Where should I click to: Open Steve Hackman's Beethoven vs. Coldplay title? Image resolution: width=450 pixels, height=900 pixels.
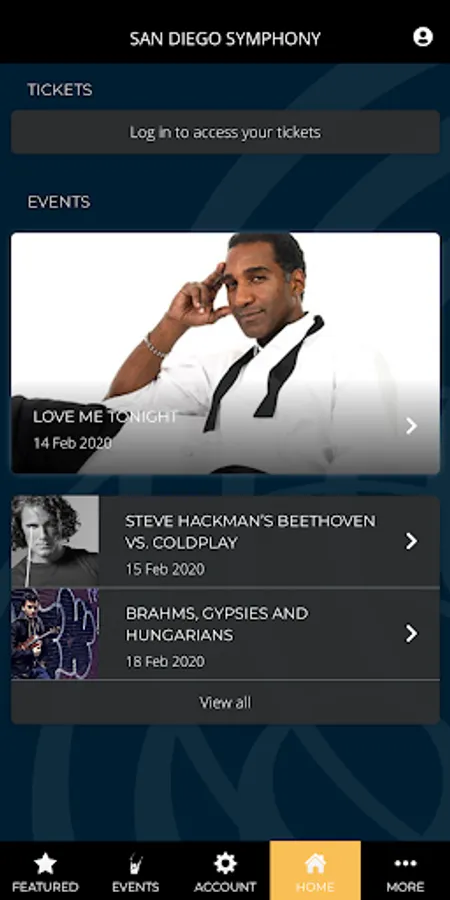250,532
